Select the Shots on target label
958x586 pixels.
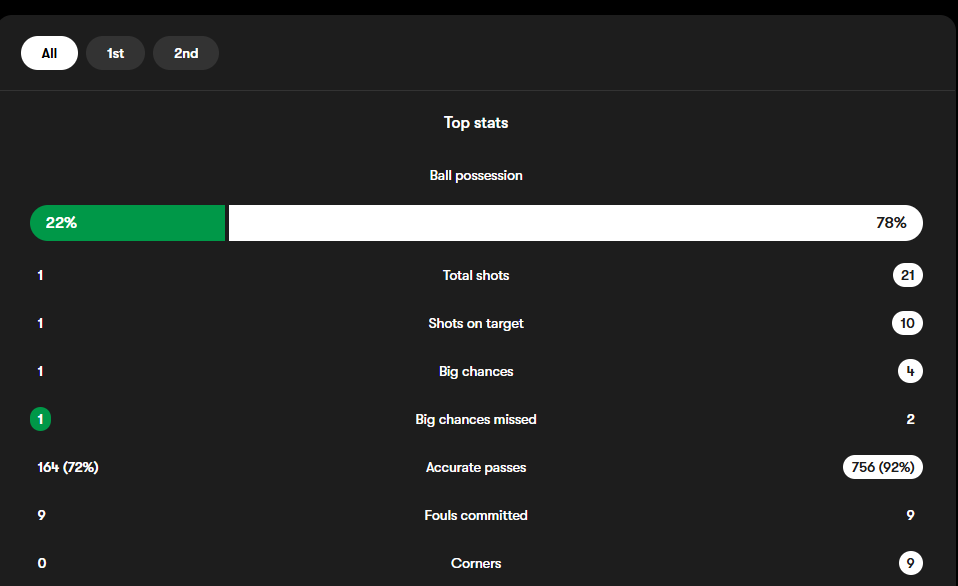point(476,323)
